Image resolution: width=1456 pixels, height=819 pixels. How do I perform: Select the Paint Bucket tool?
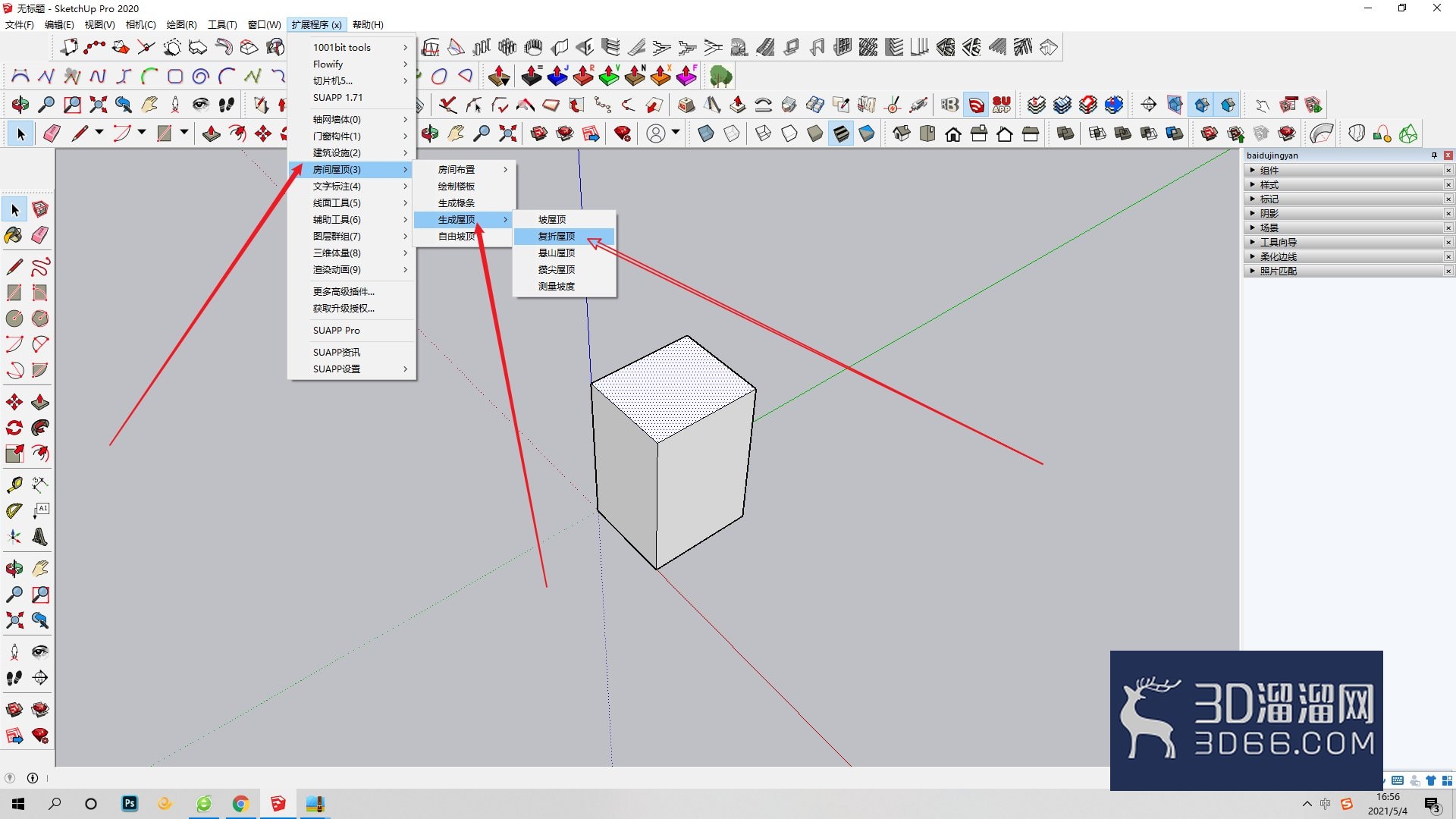point(14,235)
